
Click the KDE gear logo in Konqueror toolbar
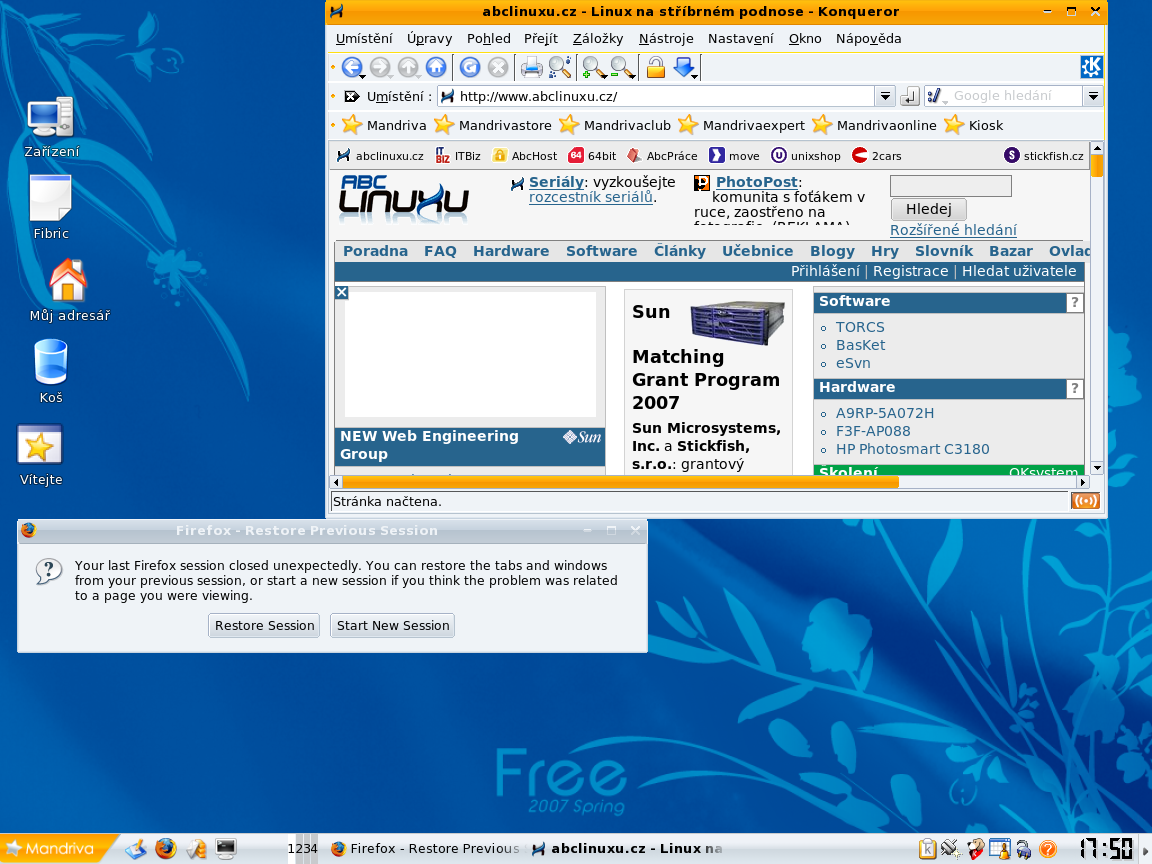click(1091, 67)
